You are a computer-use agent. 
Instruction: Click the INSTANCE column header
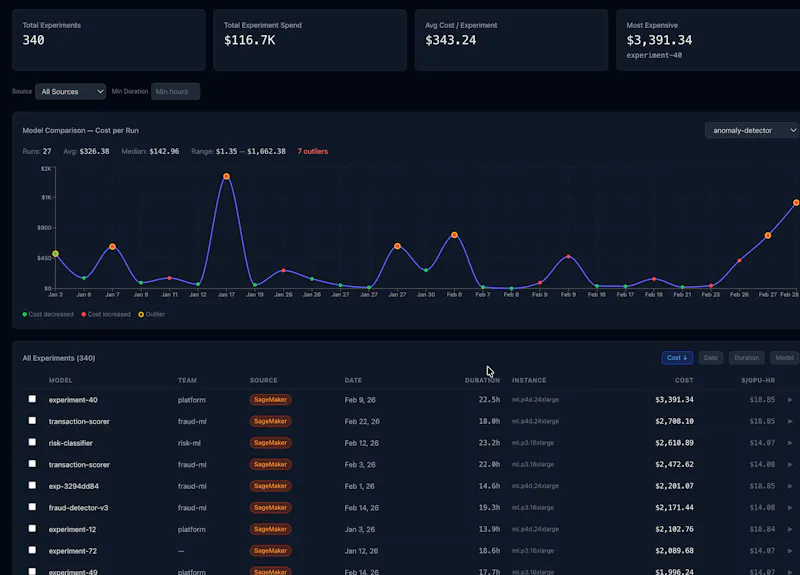[x=529, y=380]
